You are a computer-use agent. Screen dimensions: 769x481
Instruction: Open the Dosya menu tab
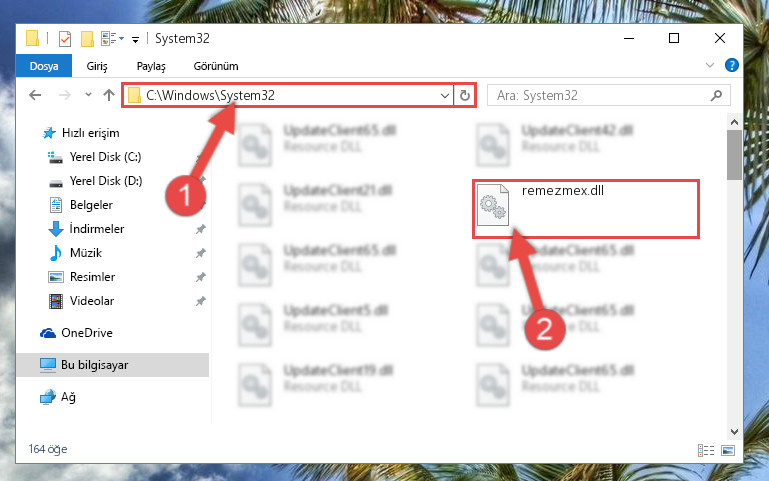tap(44, 66)
